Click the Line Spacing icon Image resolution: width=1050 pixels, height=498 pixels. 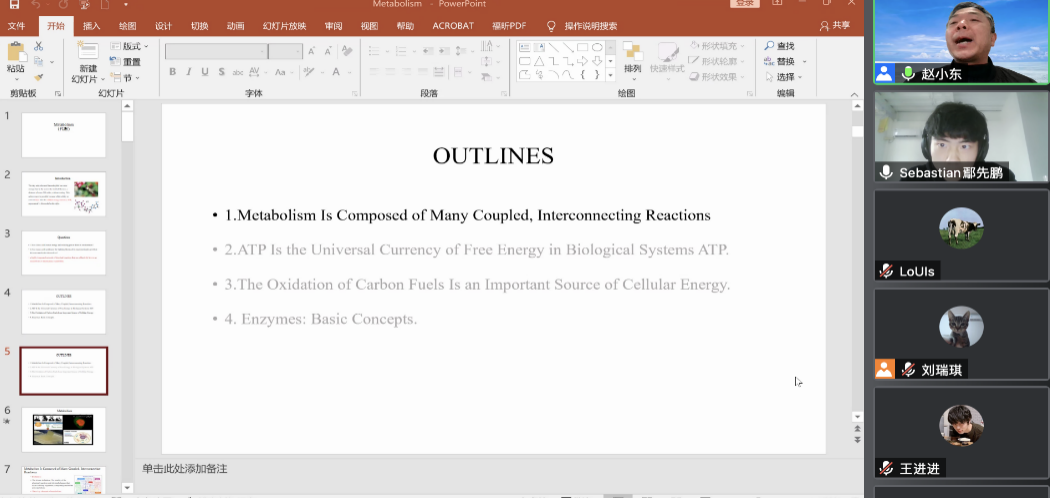[461, 51]
